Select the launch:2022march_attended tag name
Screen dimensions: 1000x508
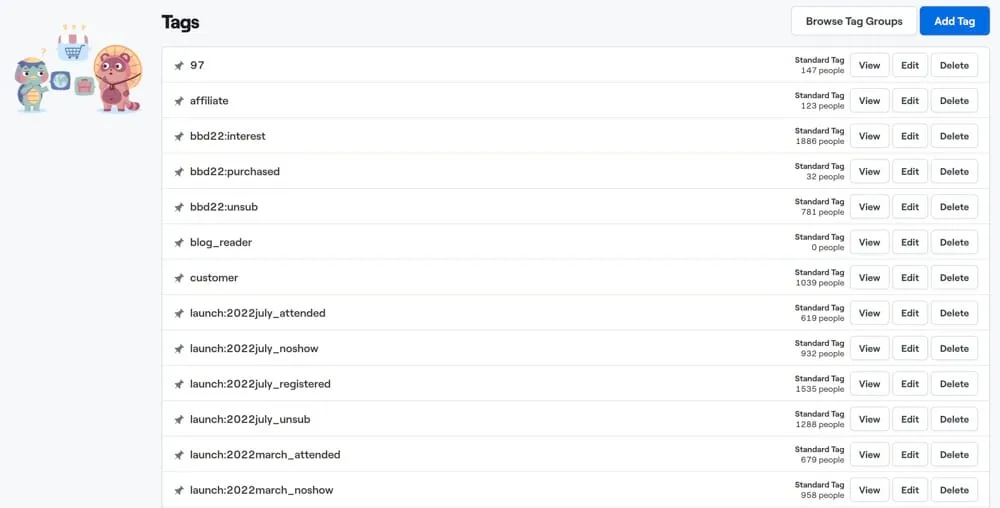pos(265,455)
